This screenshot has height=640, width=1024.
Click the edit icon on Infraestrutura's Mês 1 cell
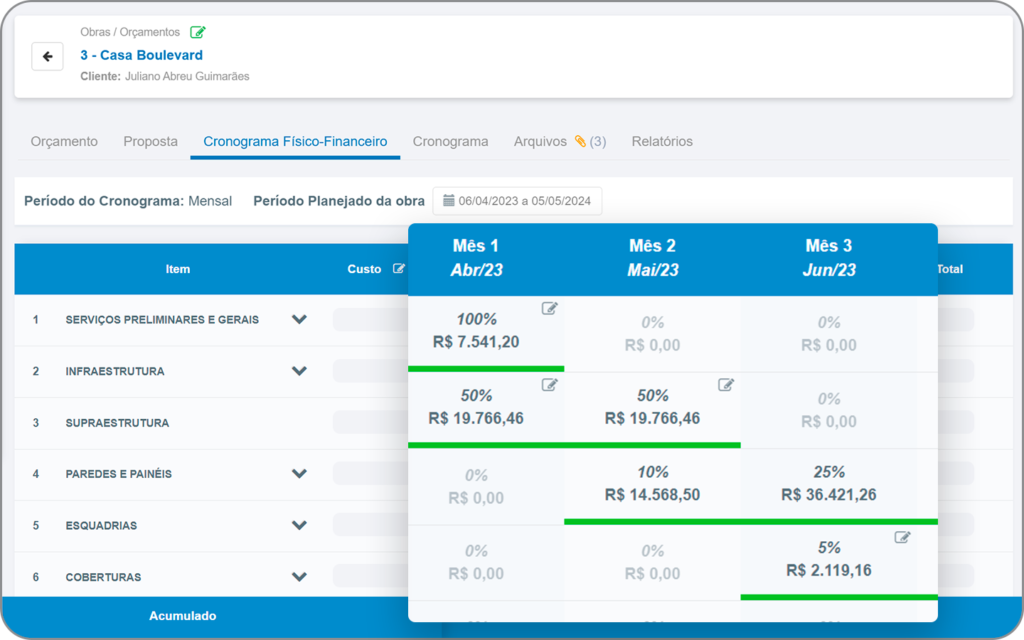549,383
